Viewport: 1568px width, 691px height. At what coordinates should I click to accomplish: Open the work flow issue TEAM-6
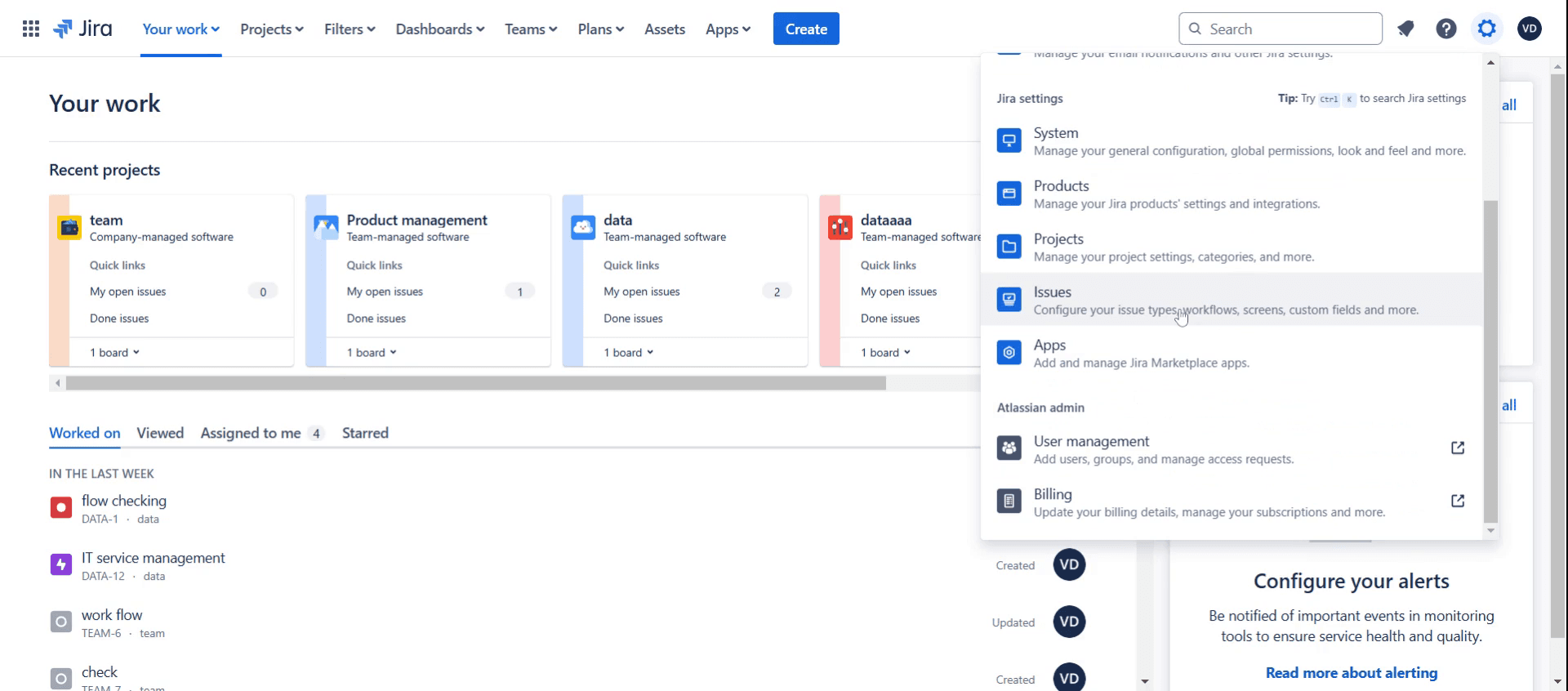point(112,615)
